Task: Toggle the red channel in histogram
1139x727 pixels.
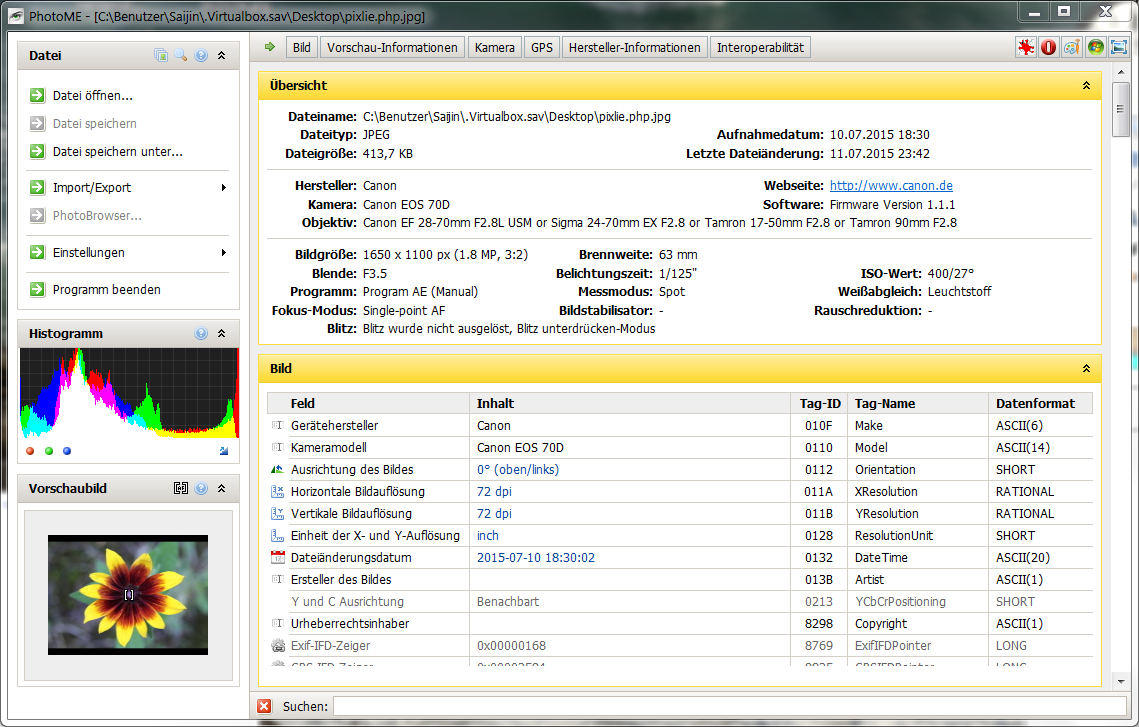Action: coord(31,451)
